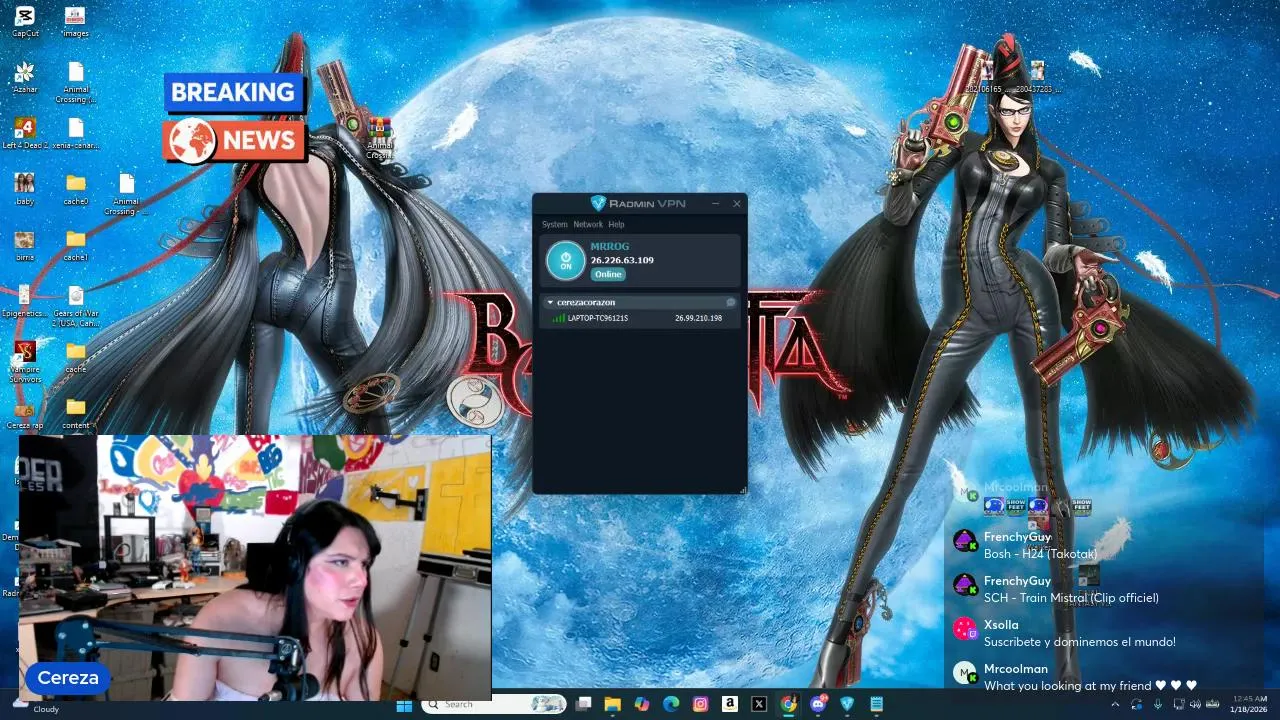This screenshot has width=1280, height=720.
Task: Click the signal strength bars for LAPTOP-TC96121S
Action: pyautogui.click(x=558, y=318)
